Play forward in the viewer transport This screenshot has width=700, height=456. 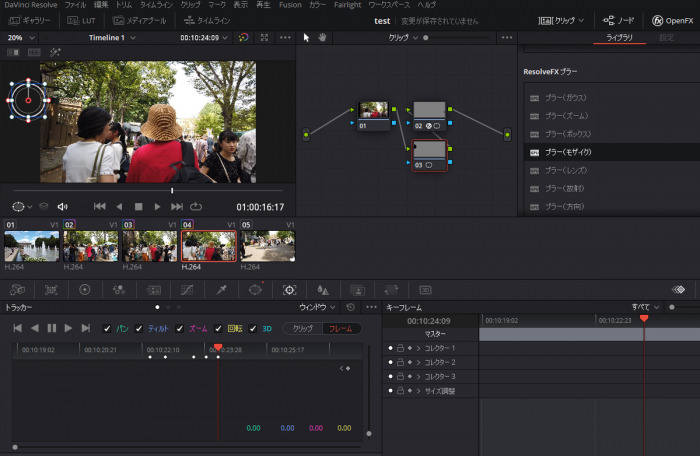coord(157,206)
